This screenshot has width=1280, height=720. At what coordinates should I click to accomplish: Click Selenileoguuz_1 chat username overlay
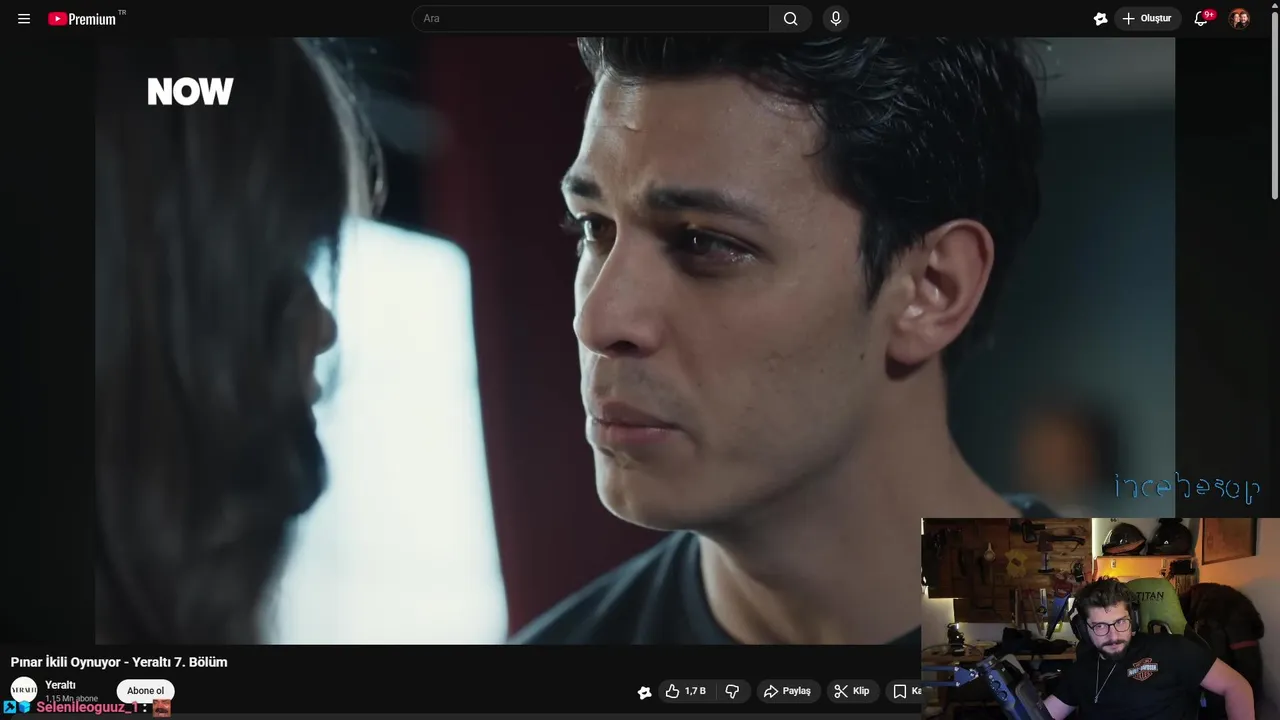[86, 707]
